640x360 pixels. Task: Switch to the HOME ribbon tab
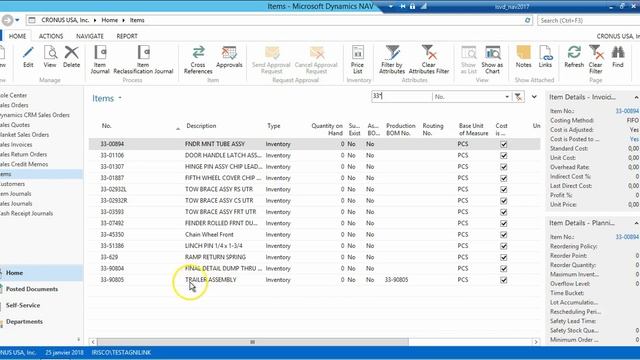[17, 36]
